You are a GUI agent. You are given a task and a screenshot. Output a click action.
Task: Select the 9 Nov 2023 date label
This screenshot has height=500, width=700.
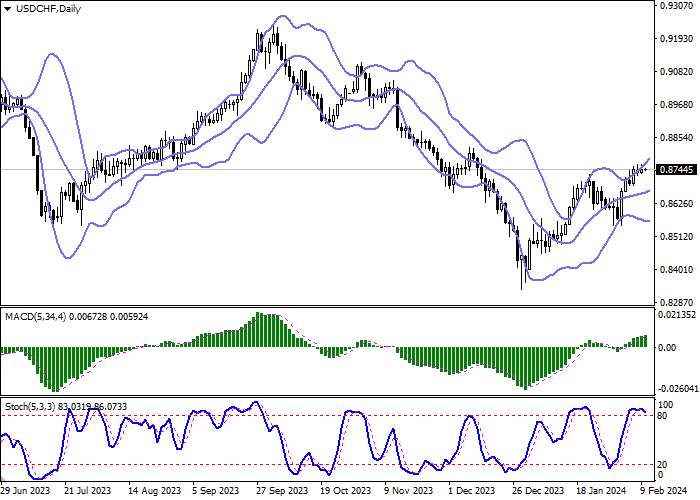coord(409,490)
